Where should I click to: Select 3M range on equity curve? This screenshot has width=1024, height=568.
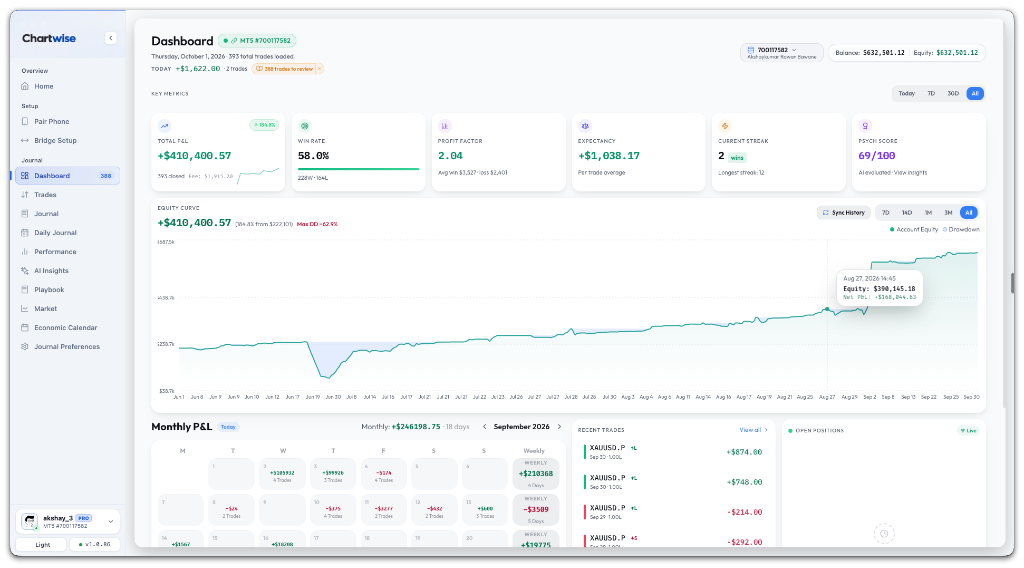click(x=948, y=213)
